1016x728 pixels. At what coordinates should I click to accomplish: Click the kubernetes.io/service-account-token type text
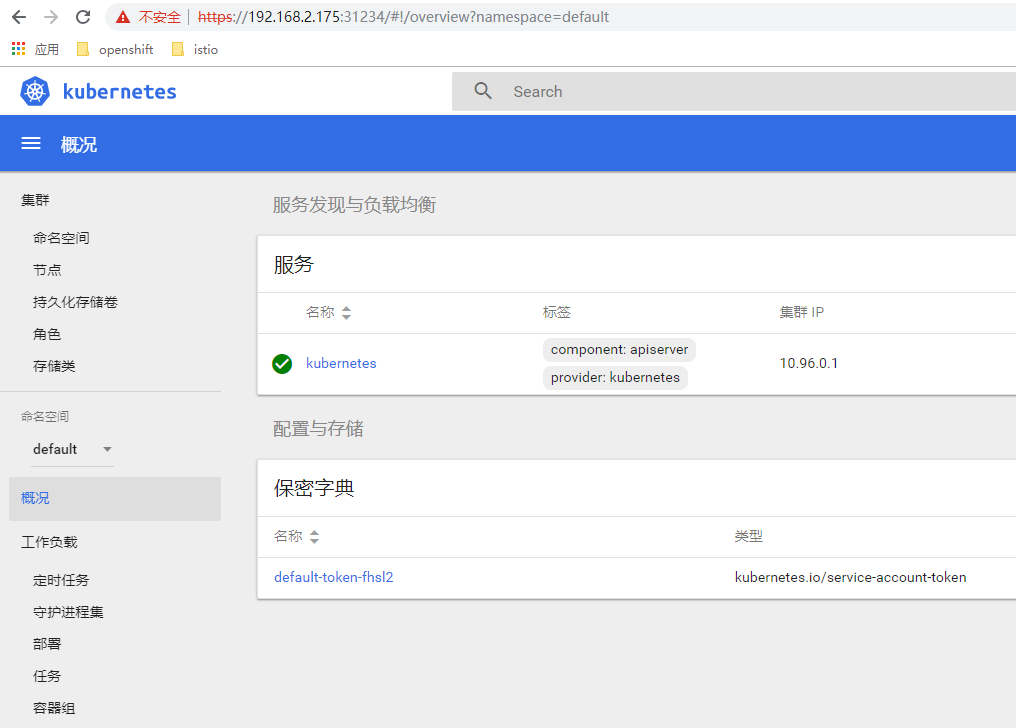pyautogui.click(x=850, y=577)
